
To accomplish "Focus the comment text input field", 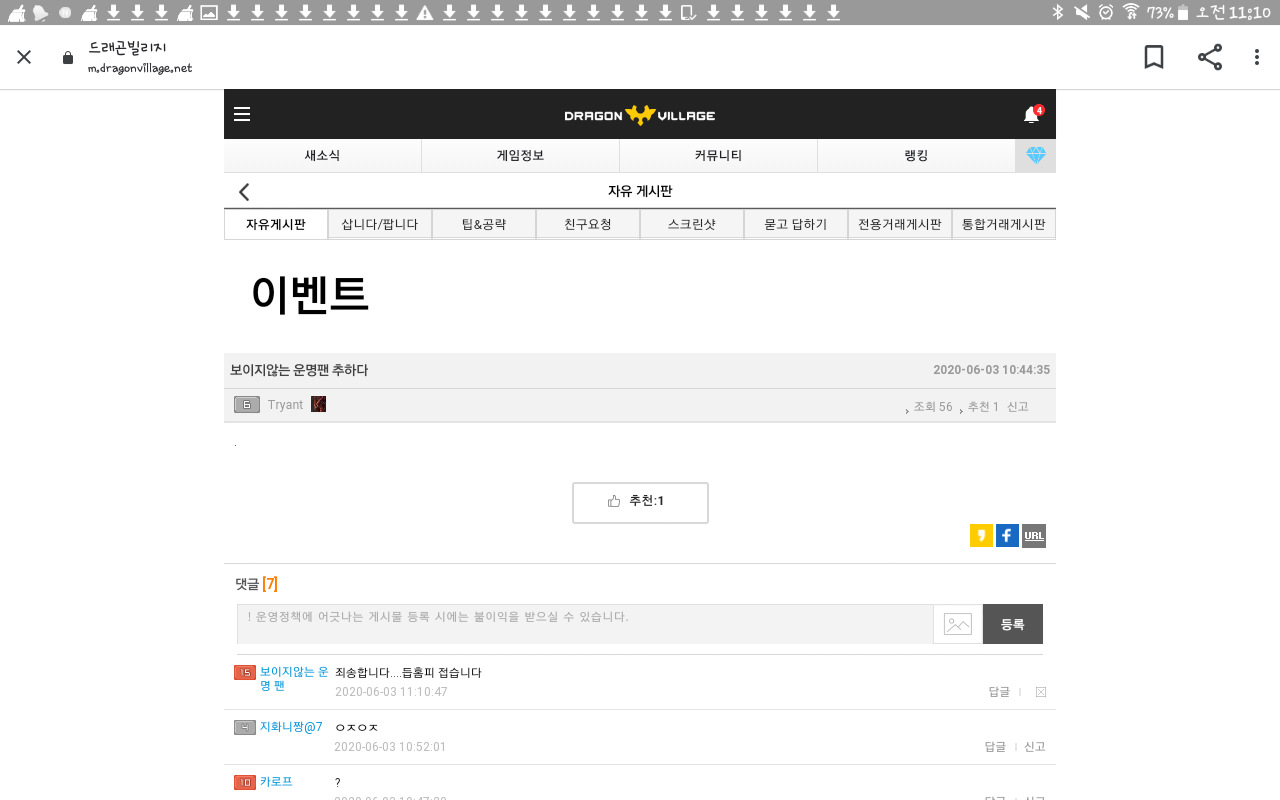I will pyautogui.click(x=585, y=624).
